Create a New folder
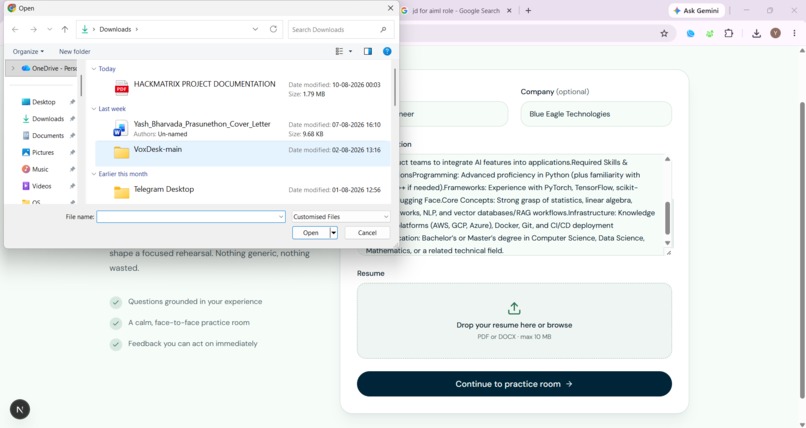This screenshot has height=428, width=806. 75,51
